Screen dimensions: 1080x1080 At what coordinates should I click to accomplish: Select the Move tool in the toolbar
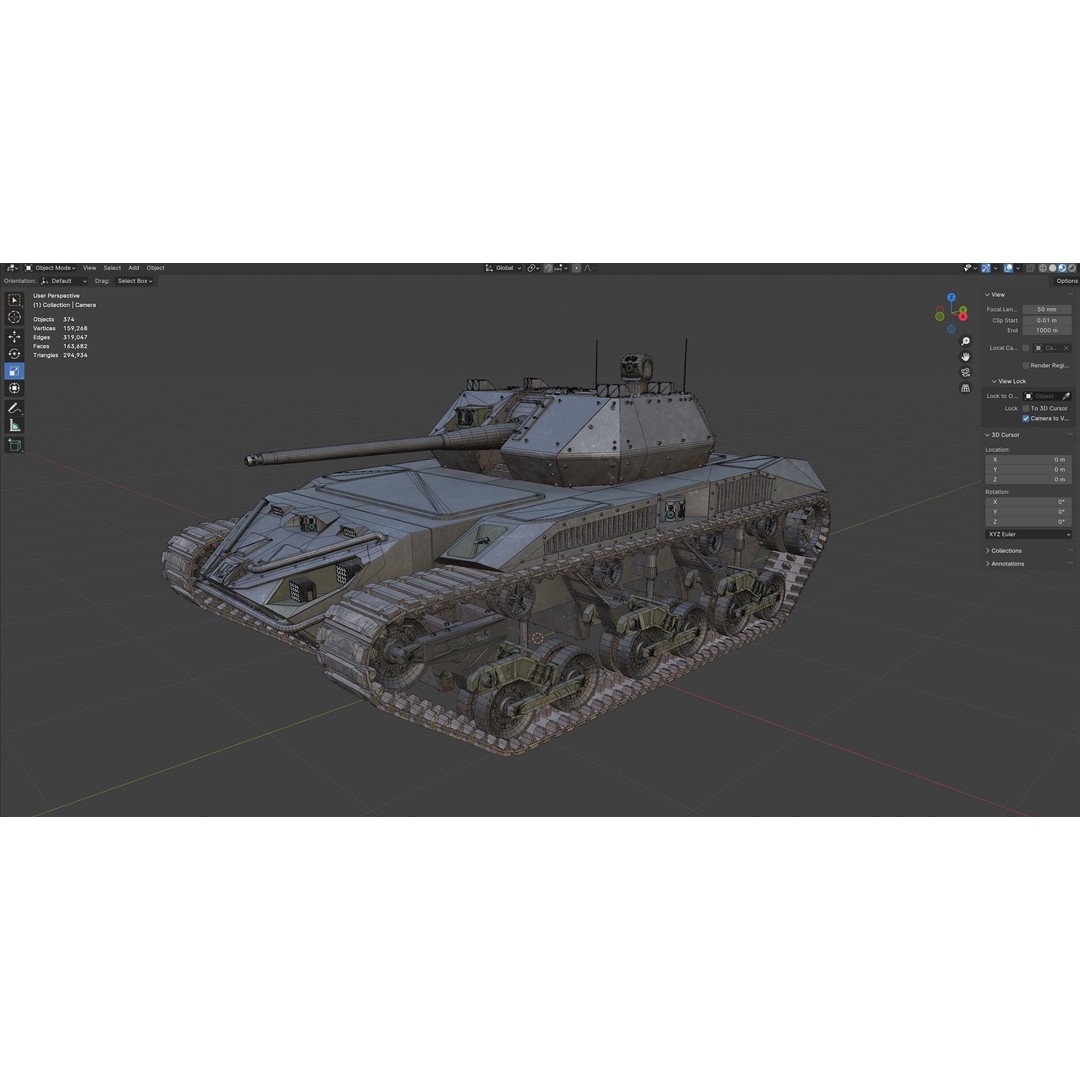tap(14, 337)
